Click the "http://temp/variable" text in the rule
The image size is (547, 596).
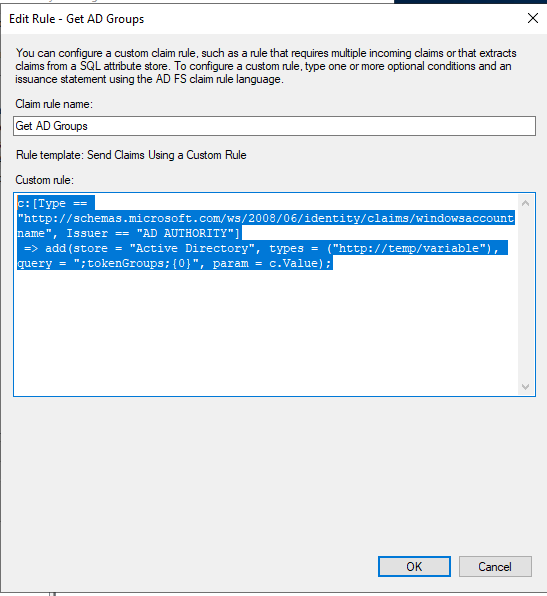pyautogui.click(x=409, y=248)
